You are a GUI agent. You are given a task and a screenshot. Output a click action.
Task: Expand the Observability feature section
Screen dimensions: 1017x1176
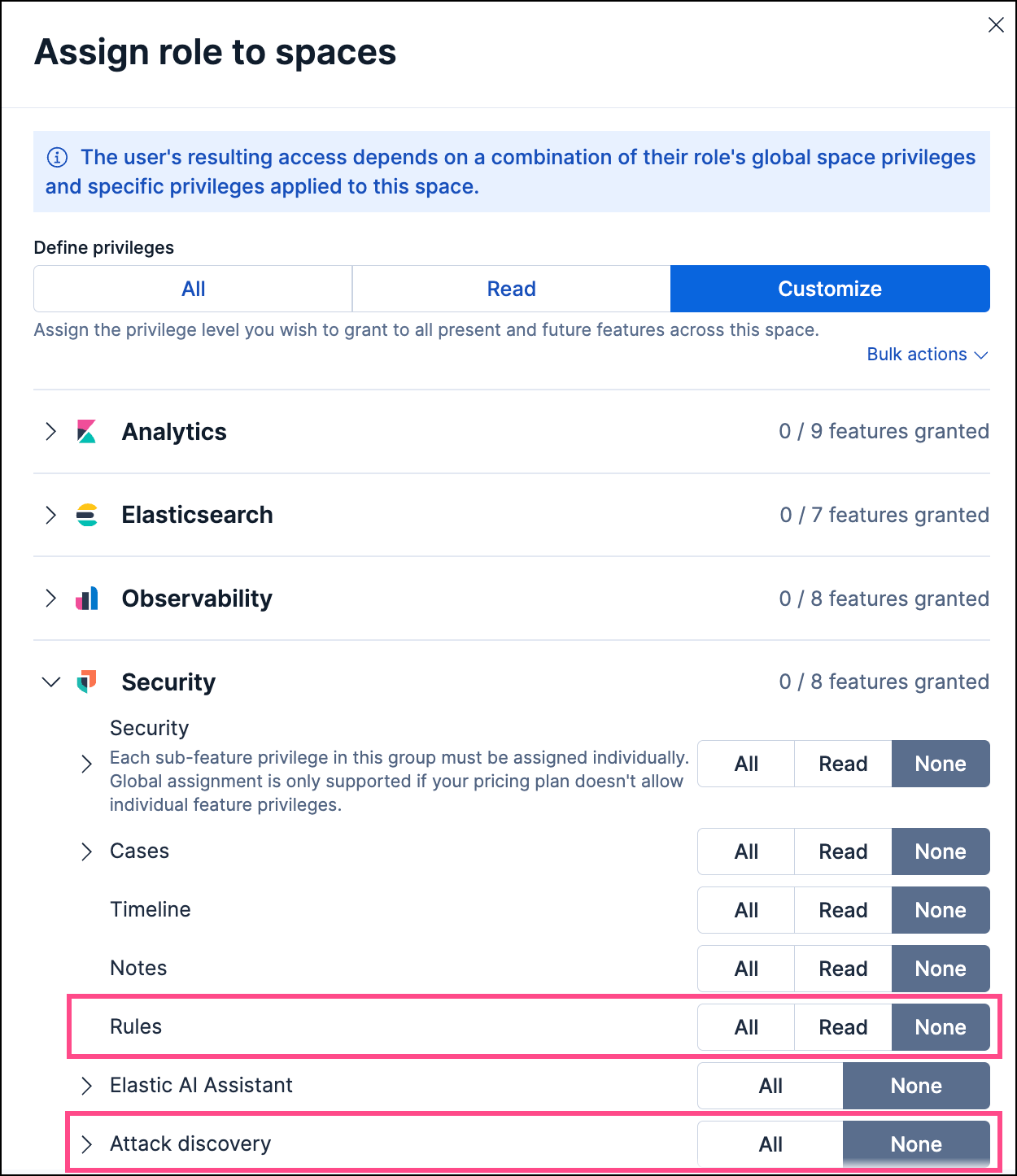click(x=51, y=599)
